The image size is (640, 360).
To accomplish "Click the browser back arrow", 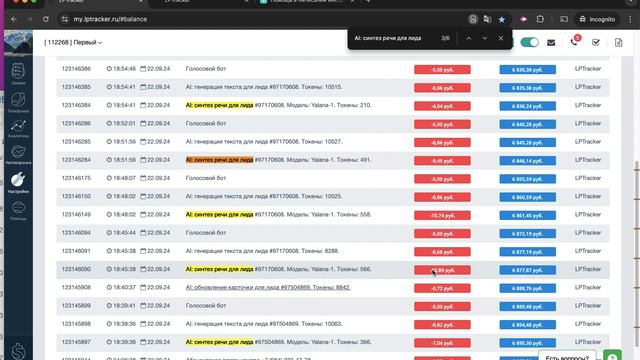I will pos(13,19).
